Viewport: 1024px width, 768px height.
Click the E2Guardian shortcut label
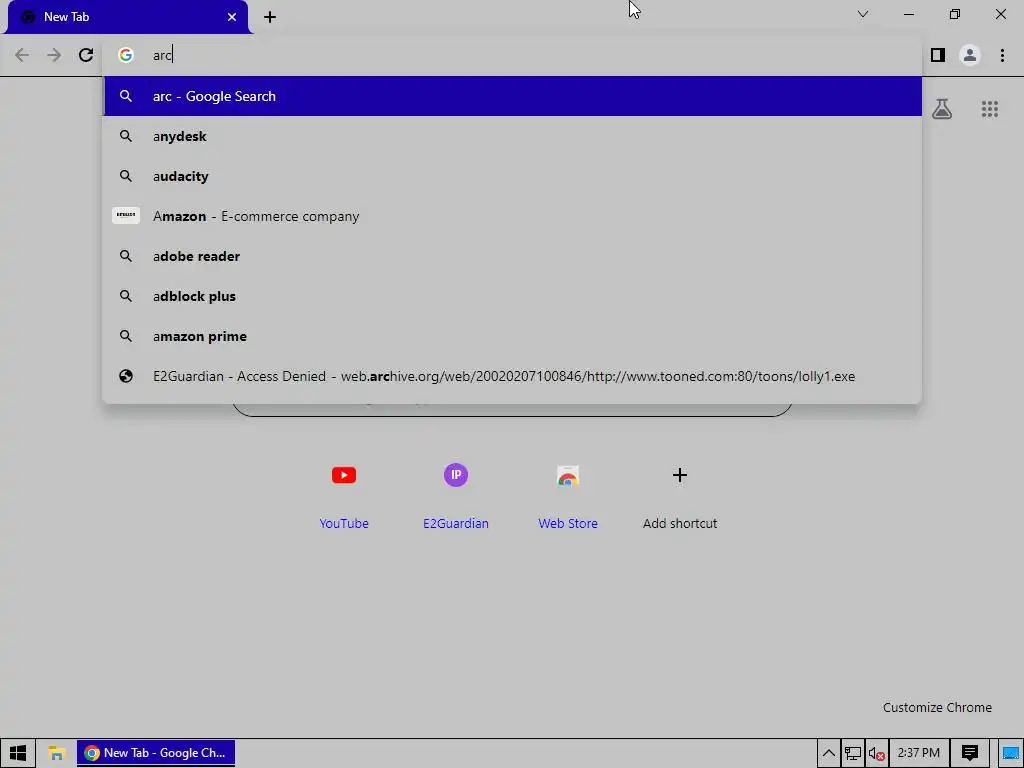[x=455, y=523]
